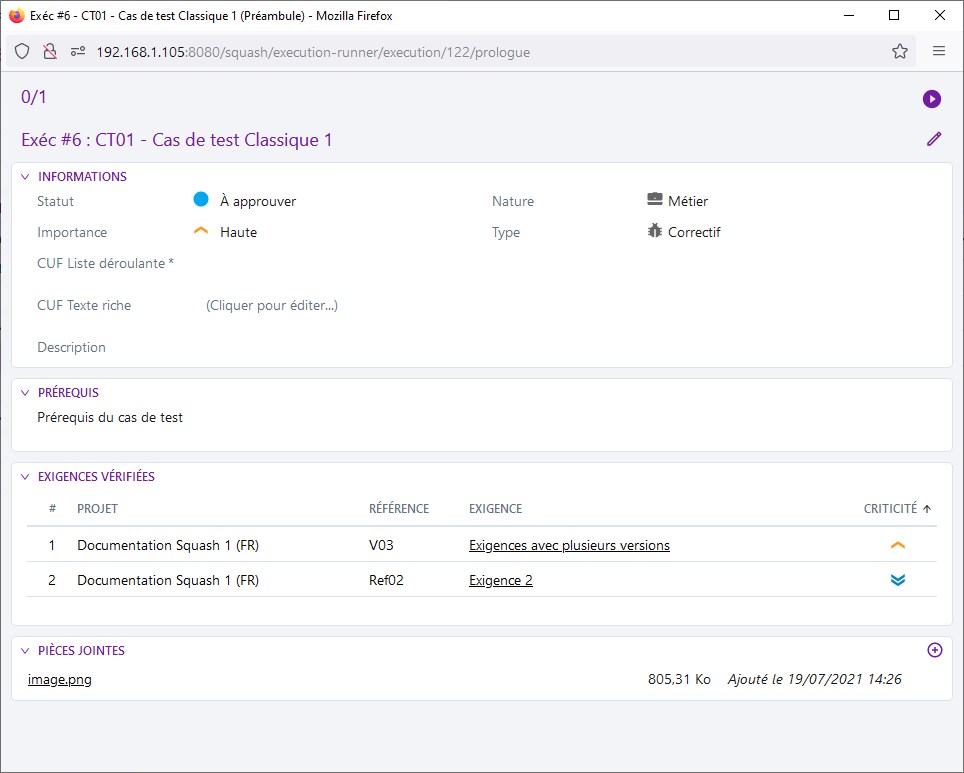Click the pencil edit icon

[934, 139]
